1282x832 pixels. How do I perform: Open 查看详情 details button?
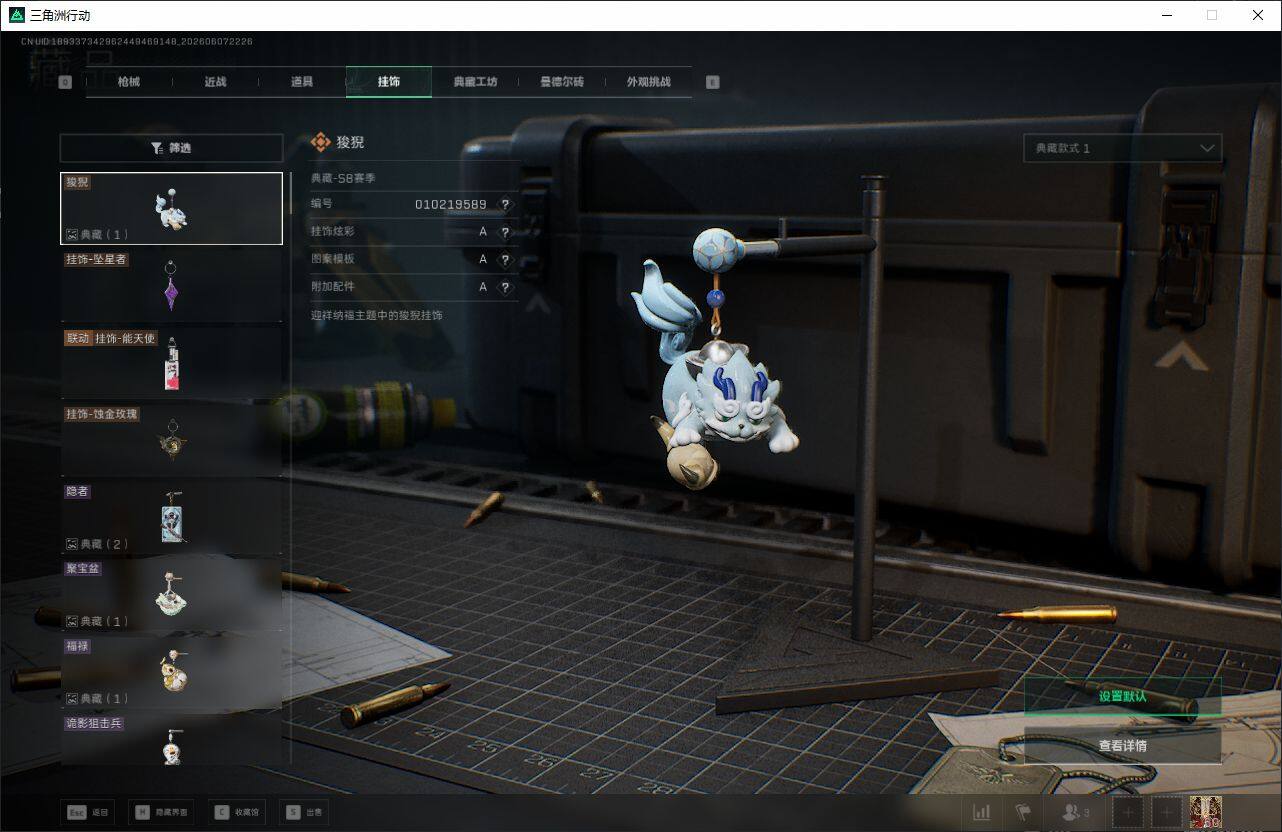pos(1122,745)
